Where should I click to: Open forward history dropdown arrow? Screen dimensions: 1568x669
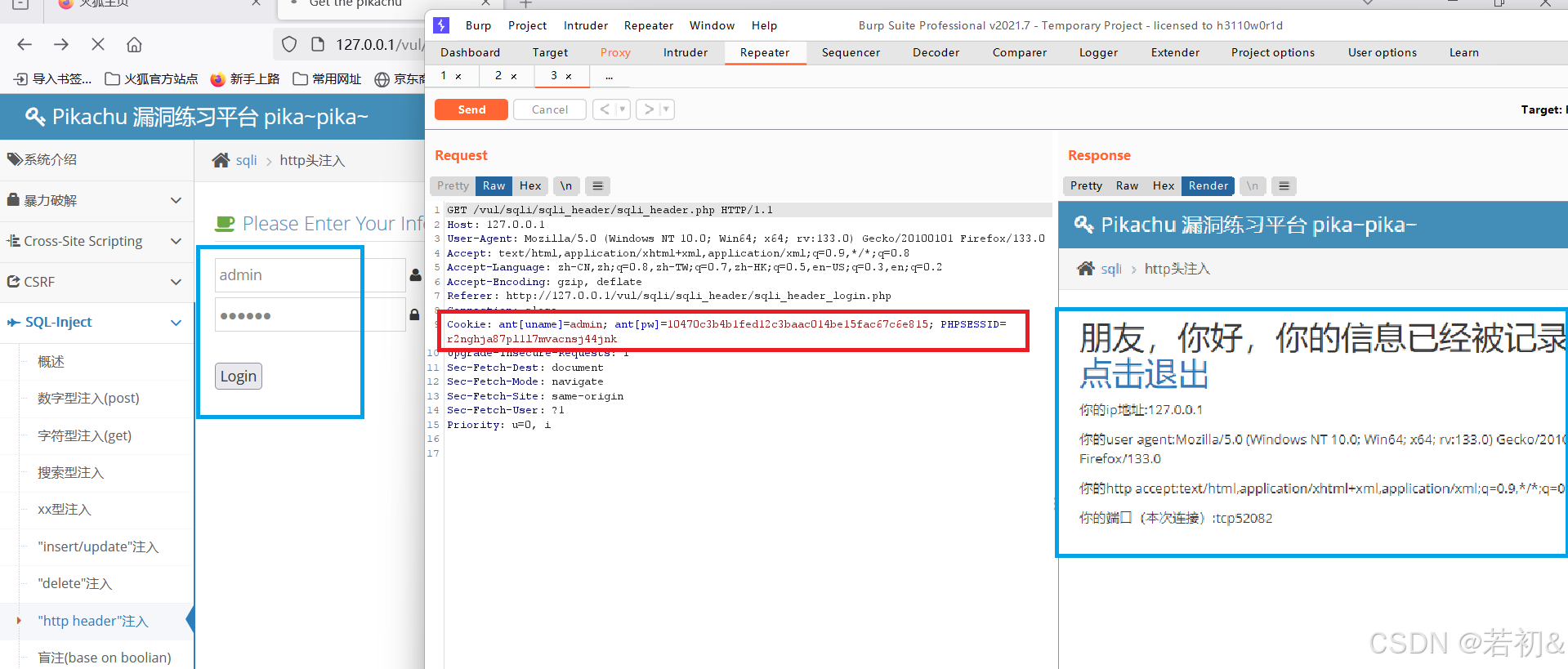tap(667, 109)
